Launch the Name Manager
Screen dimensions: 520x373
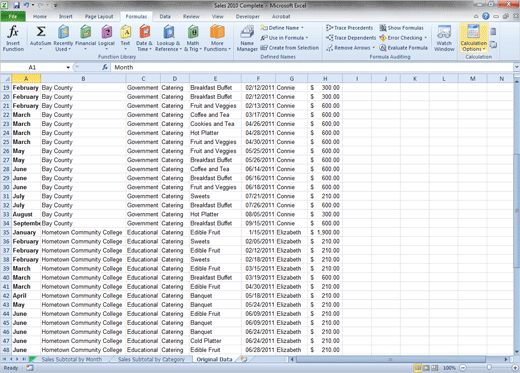coord(247,38)
